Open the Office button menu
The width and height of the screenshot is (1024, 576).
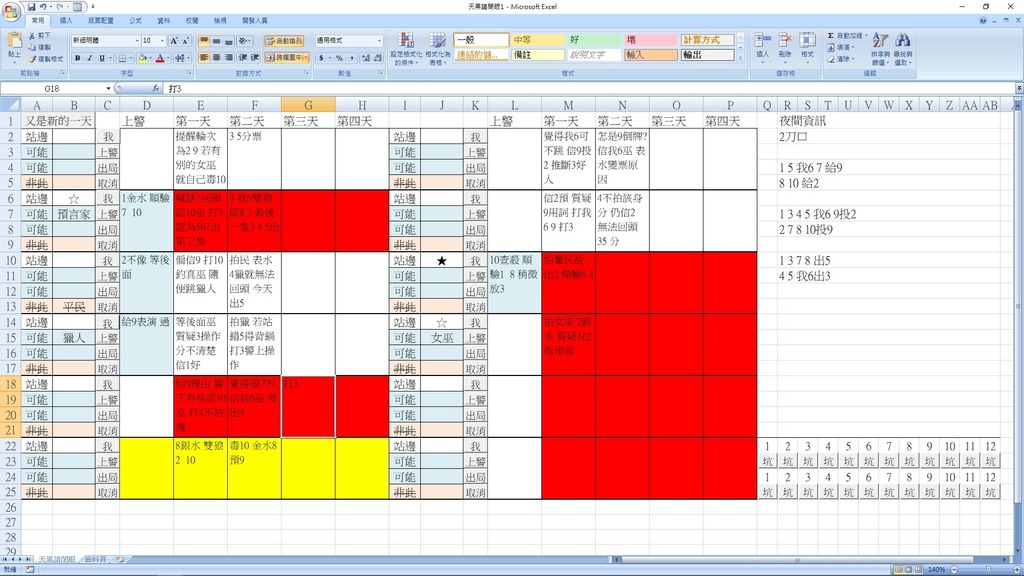[x=11, y=11]
